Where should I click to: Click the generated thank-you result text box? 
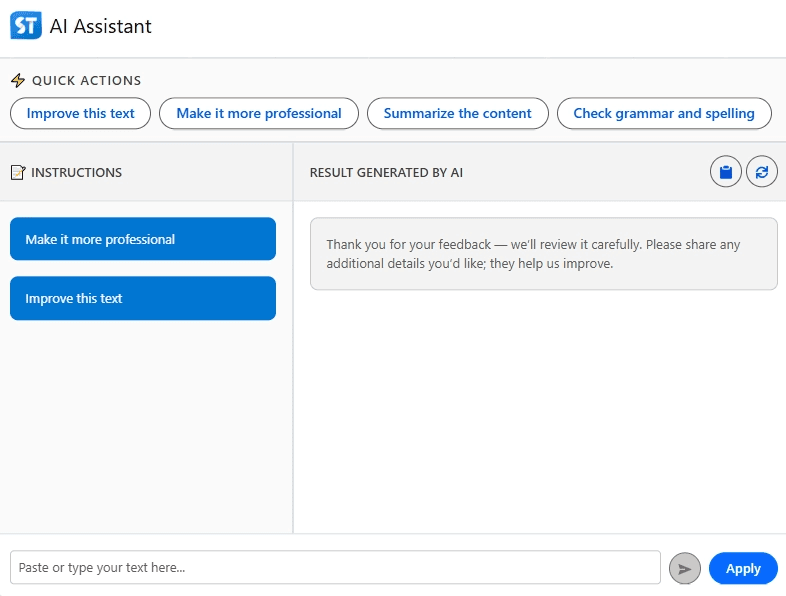pyautogui.click(x=543, y=254)
